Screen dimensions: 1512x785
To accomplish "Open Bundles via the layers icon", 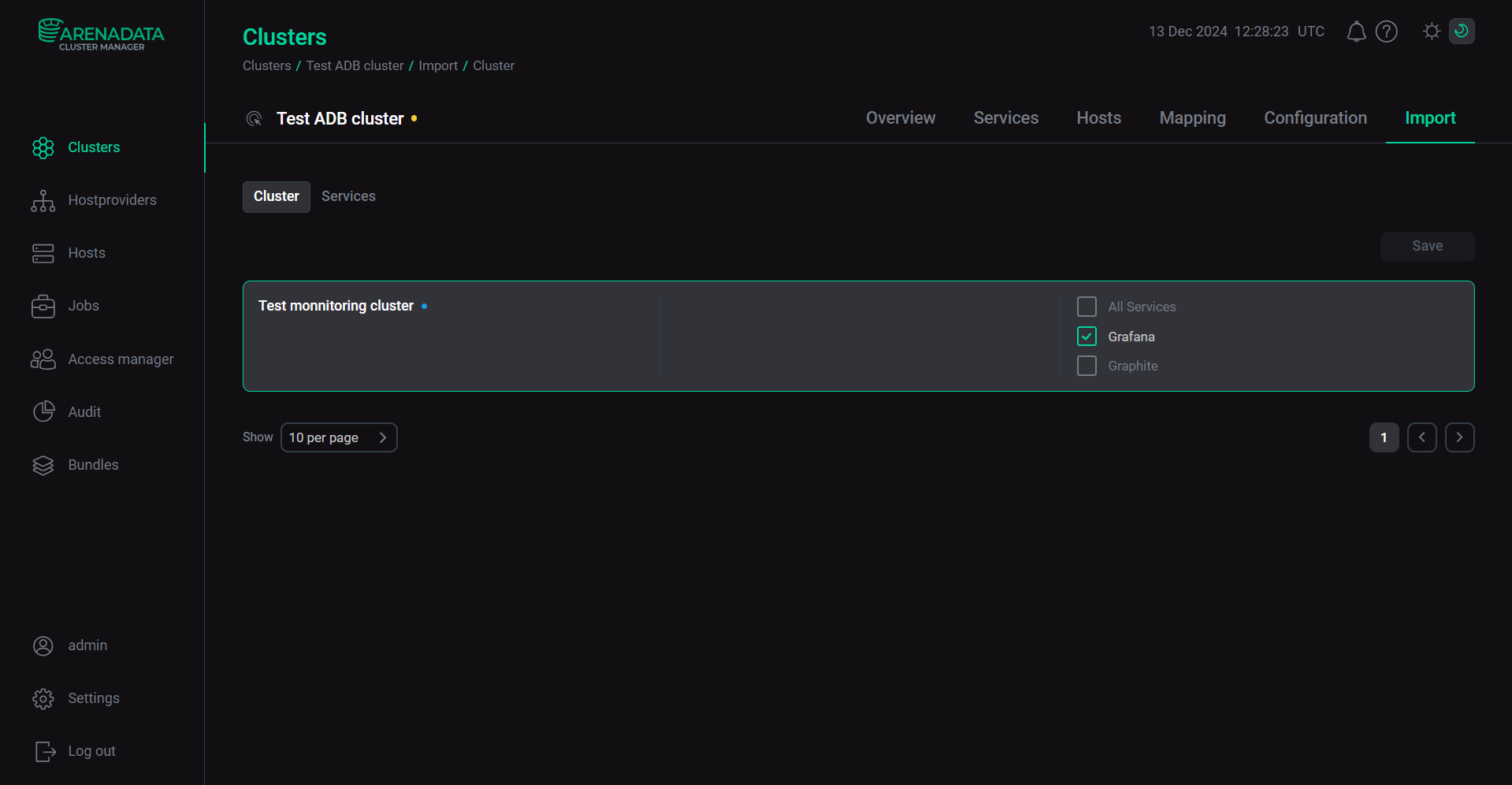I will (x=43, y=465).
